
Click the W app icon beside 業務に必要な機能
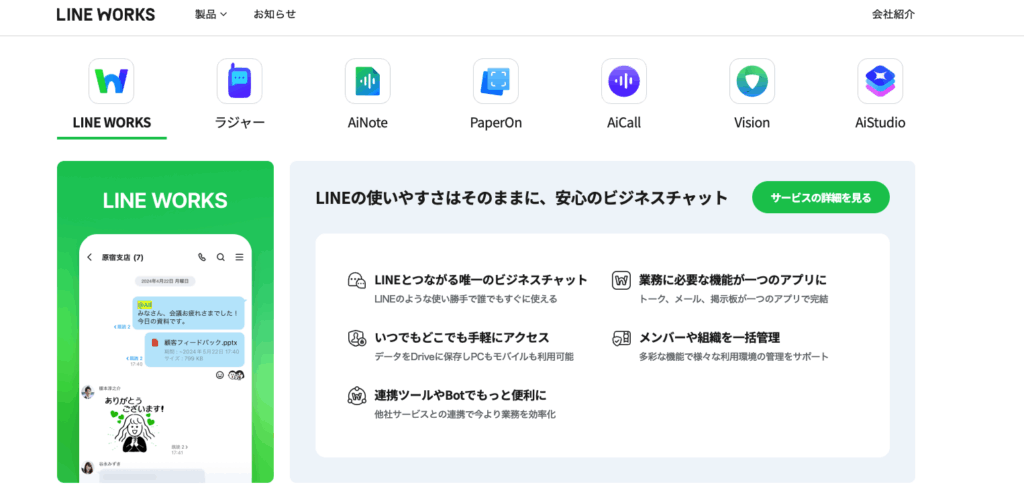click(621, 280)
